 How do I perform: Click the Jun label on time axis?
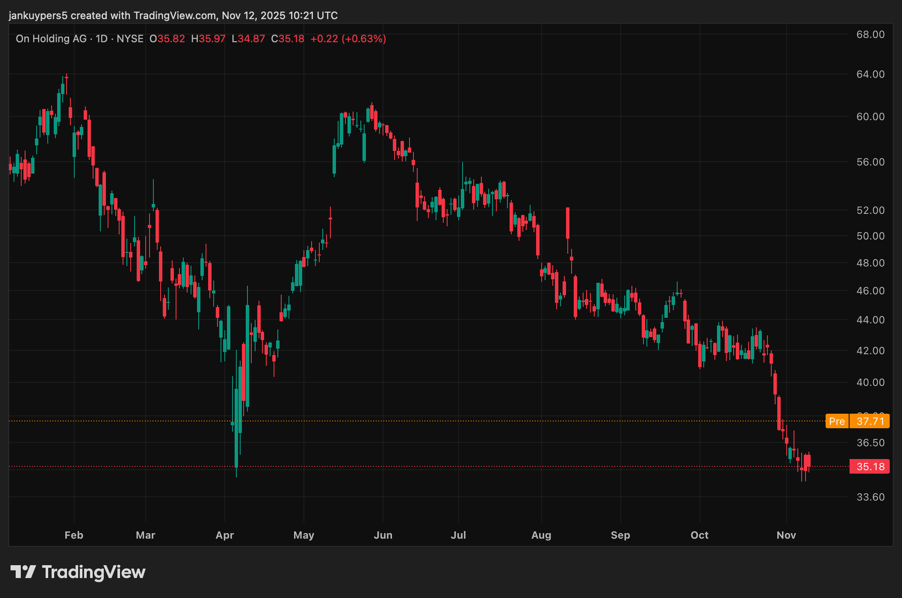coord(383,535)
